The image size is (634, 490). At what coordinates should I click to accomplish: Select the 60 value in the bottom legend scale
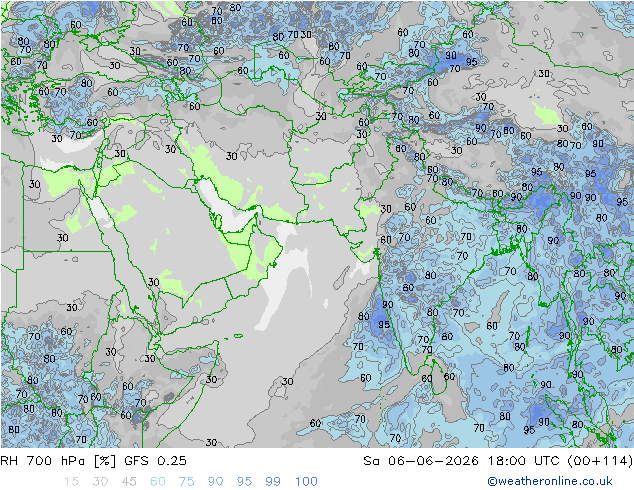(x=157, y=482)
